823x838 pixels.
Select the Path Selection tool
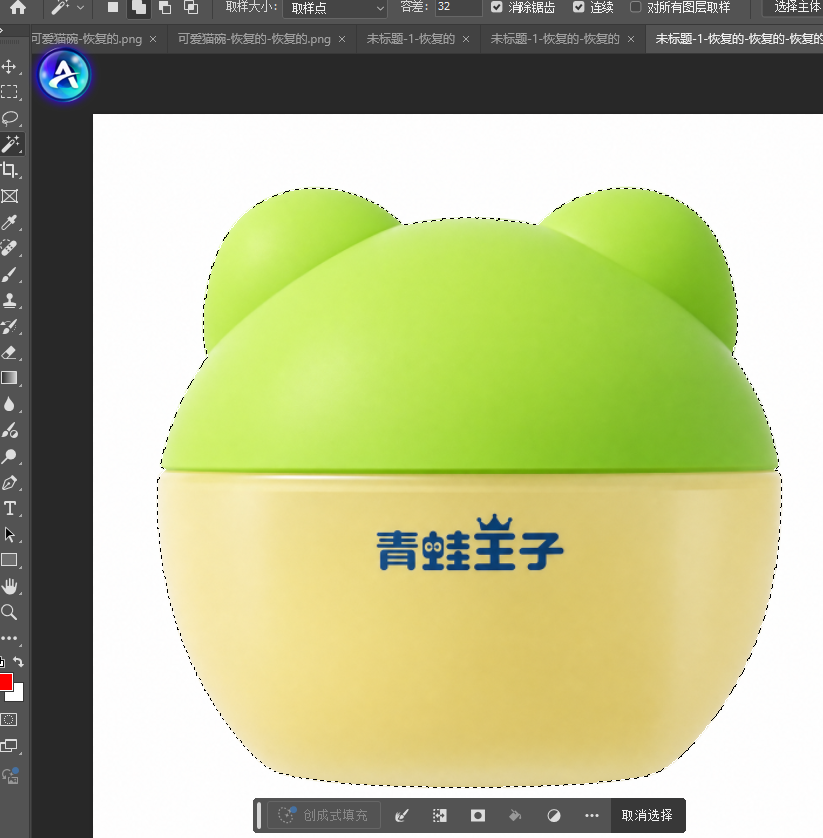9,534
